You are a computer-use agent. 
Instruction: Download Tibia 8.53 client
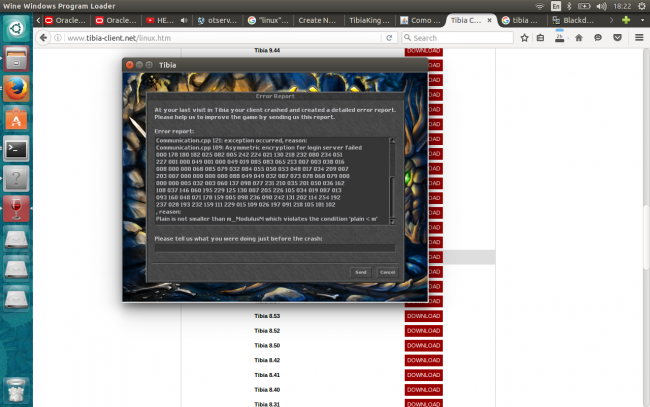pos(423,316)
